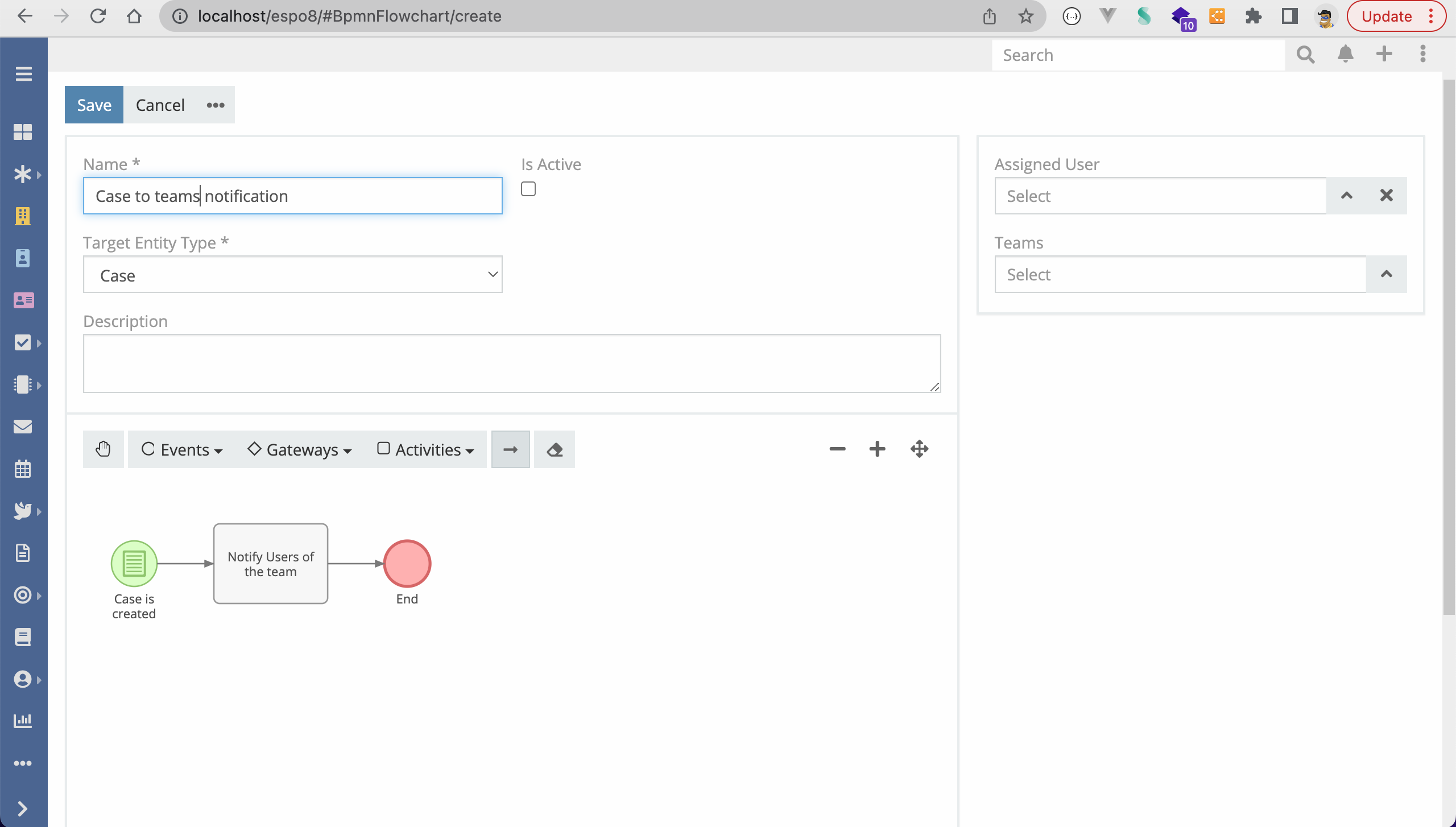Save the flowchart

click(94, 105)
